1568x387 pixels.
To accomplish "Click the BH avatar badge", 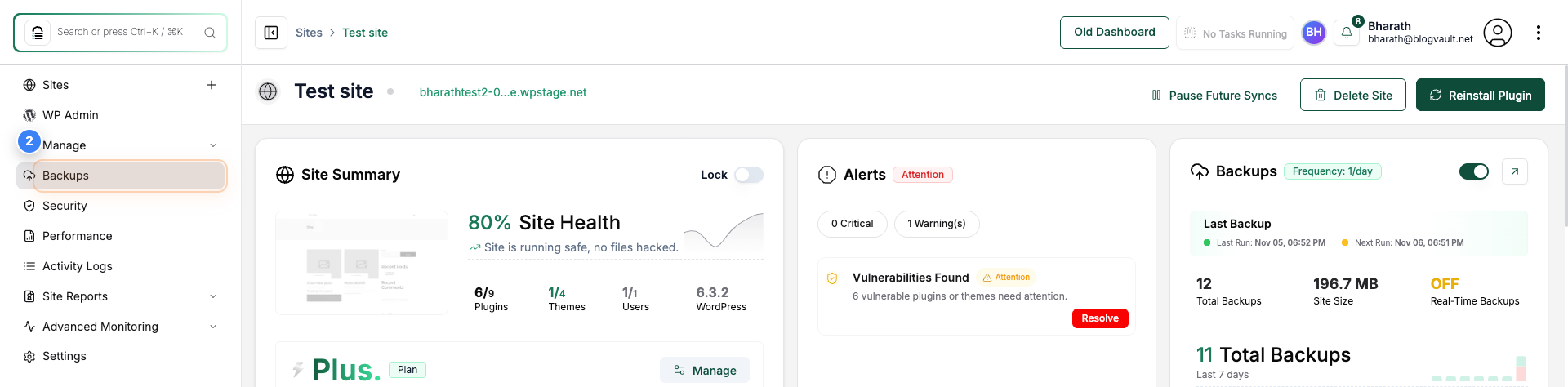I will (x=1313, y=33).
